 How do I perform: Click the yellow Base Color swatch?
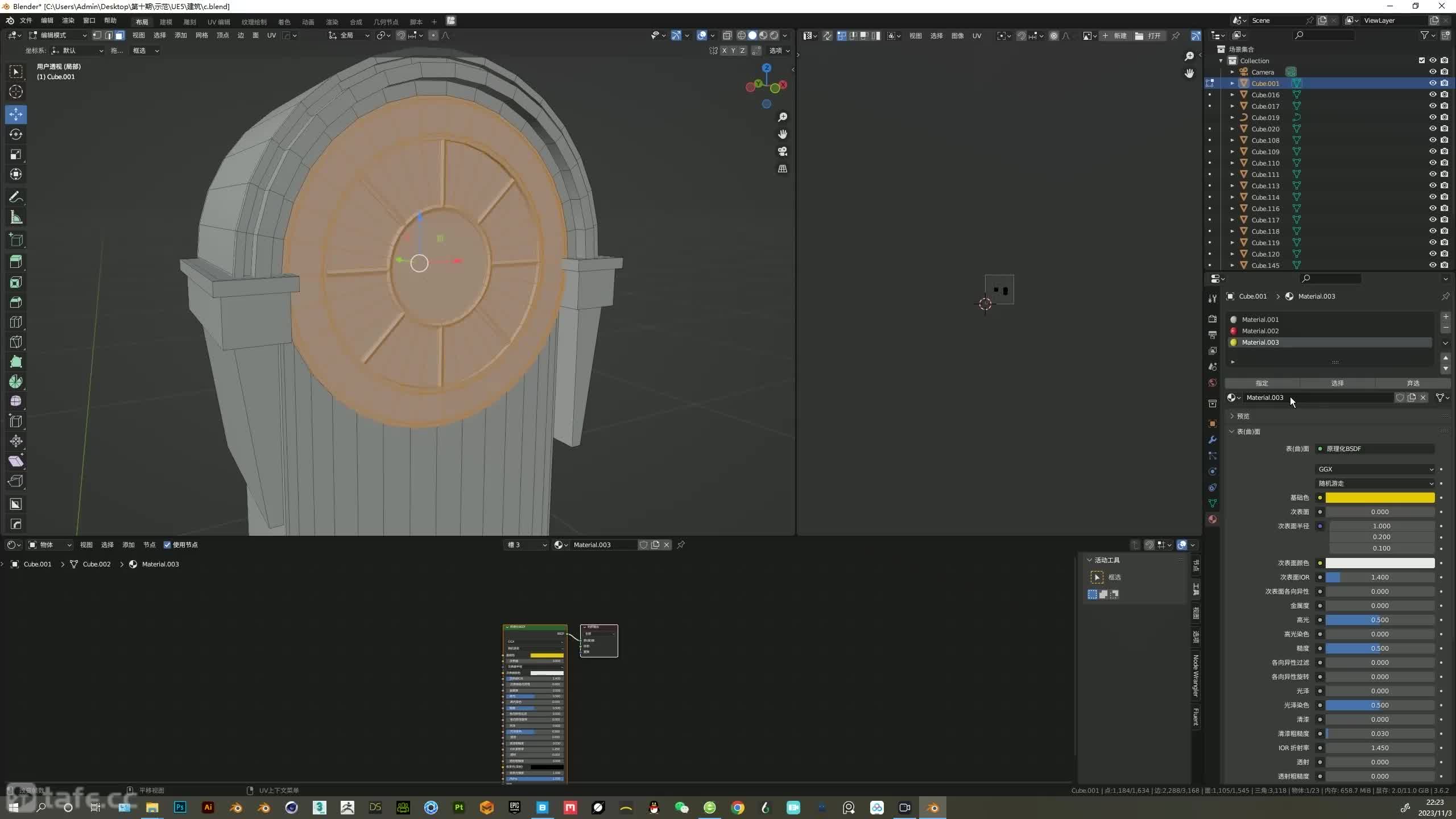coord(1380,498)
